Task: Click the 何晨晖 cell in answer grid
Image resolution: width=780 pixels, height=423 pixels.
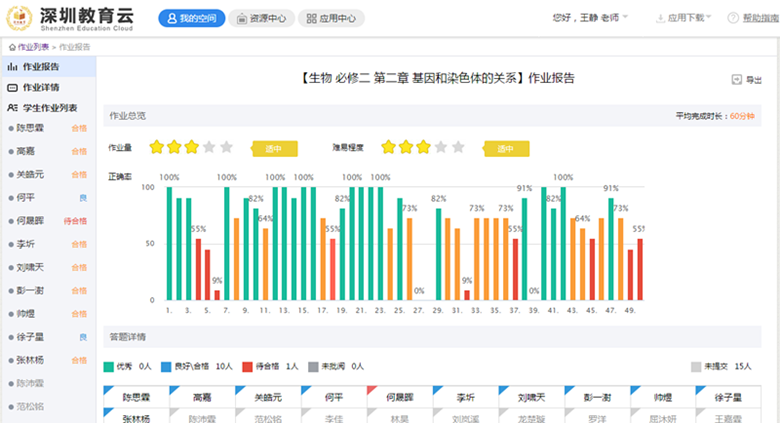Action: (x=399, y=397)
